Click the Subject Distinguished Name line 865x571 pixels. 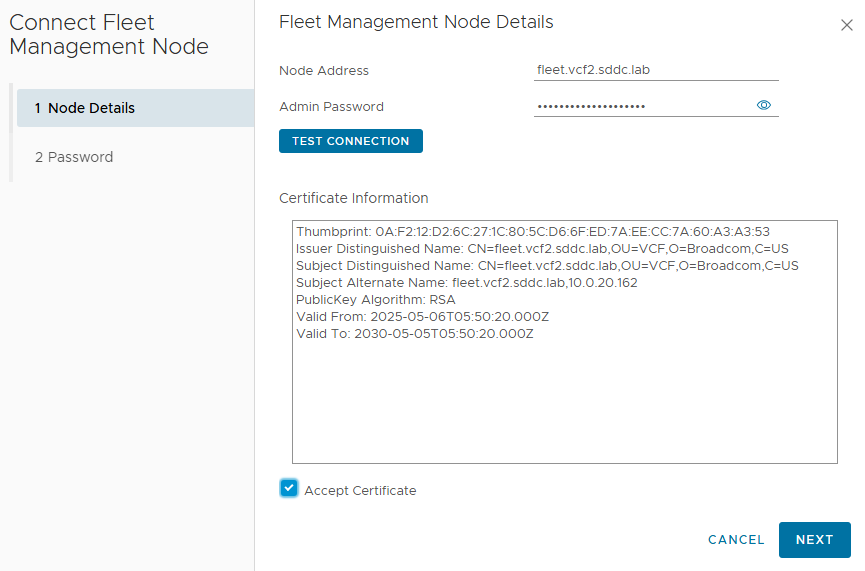pos(547,266)
